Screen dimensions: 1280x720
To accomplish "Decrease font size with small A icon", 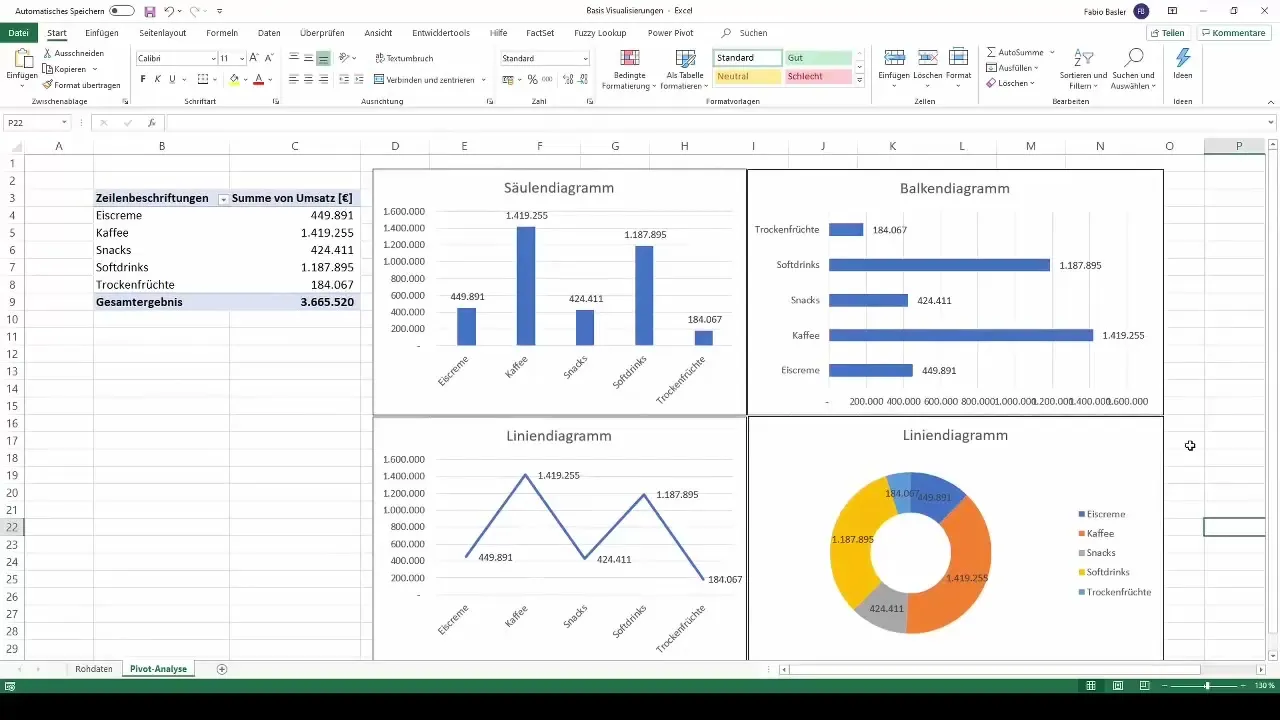I will (270, 59).
